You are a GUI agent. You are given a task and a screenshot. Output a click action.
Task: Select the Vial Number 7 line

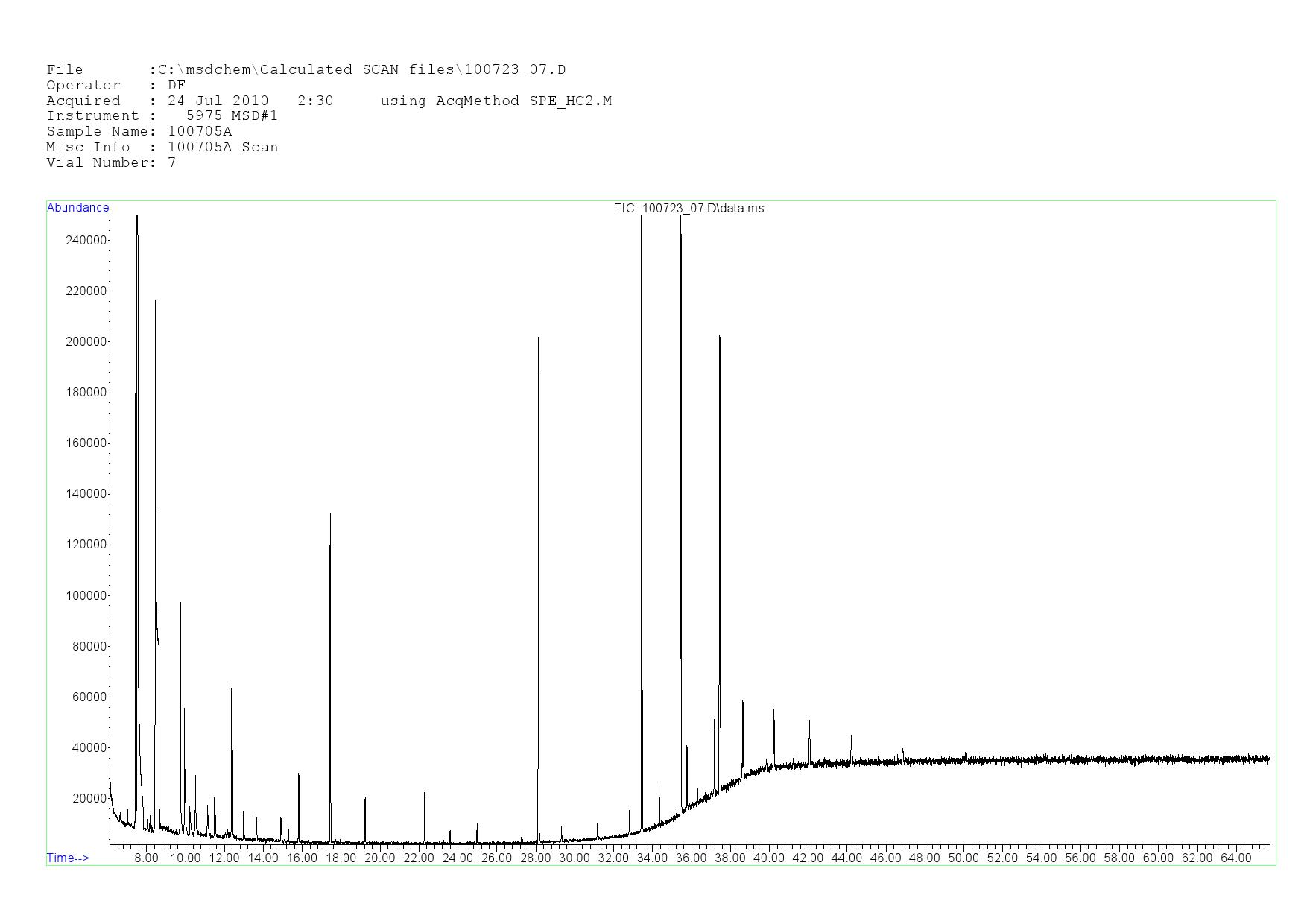(111, 162)
